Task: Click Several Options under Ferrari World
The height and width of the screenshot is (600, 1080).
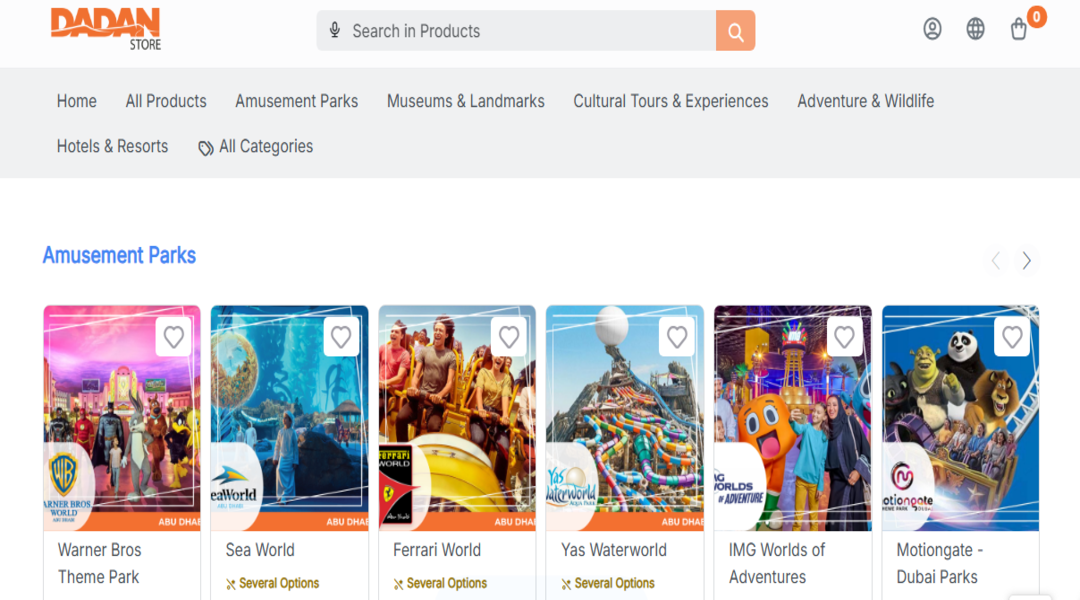Action: [440, 583]
